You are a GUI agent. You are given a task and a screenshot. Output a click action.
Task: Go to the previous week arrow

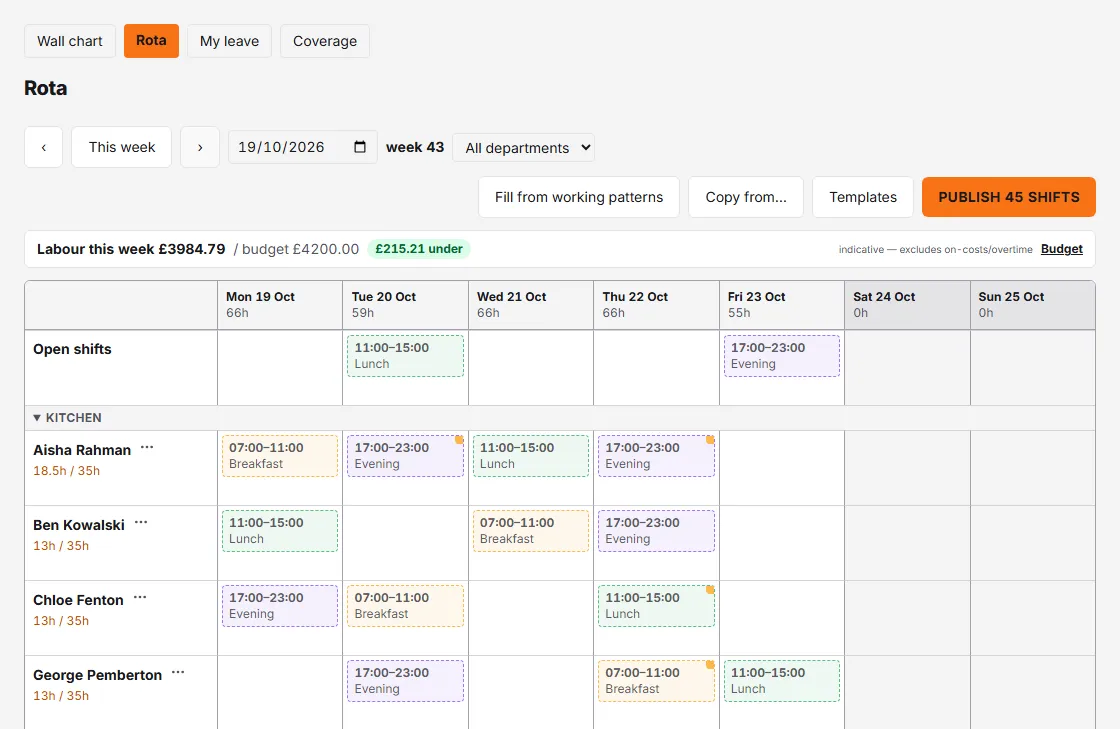(x=44, y=147)
